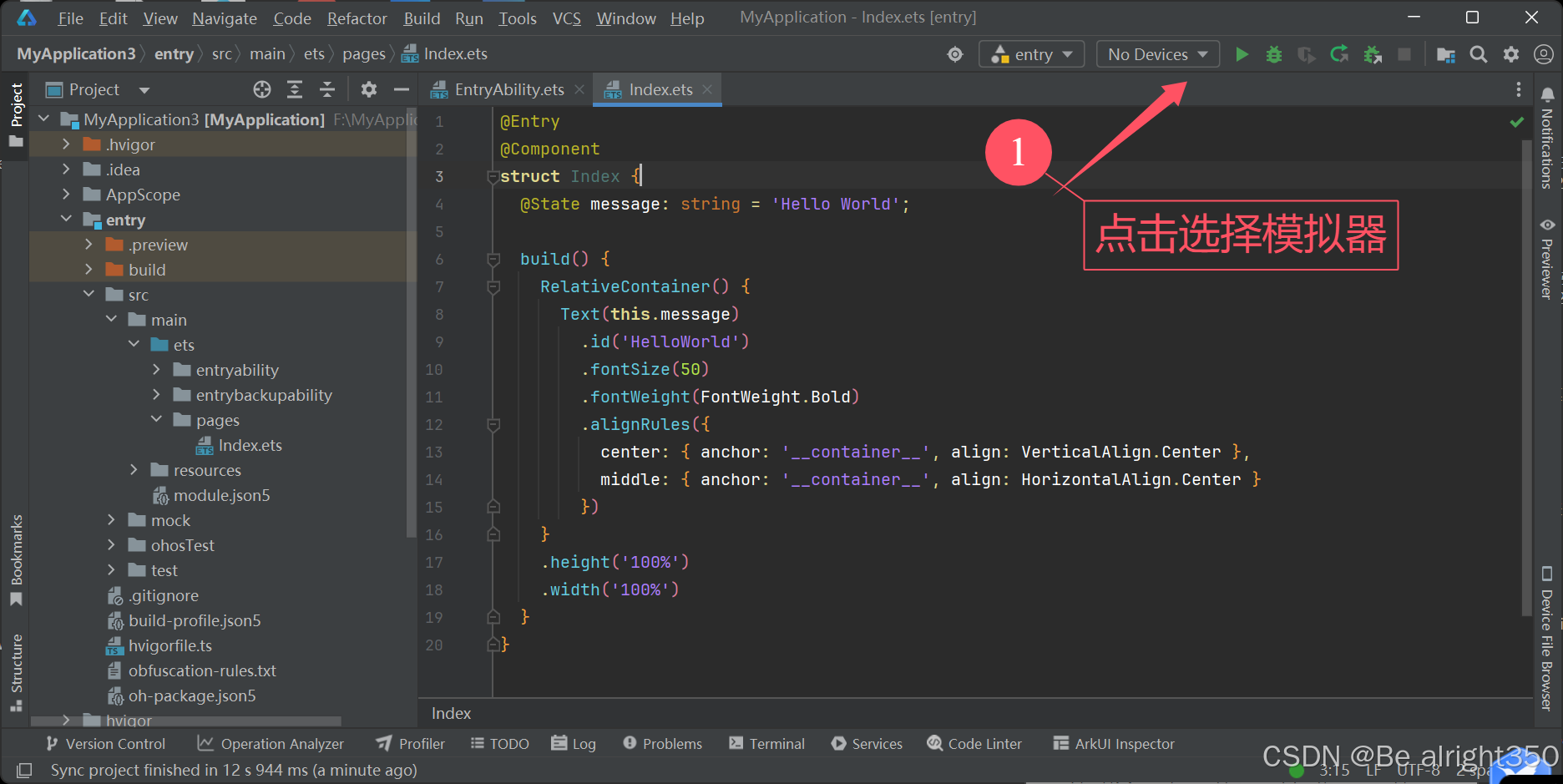Image resolution: width=1563 pixels, height=784 pixels.
Task: Open the user account avatar icon
Action: 1544,54
